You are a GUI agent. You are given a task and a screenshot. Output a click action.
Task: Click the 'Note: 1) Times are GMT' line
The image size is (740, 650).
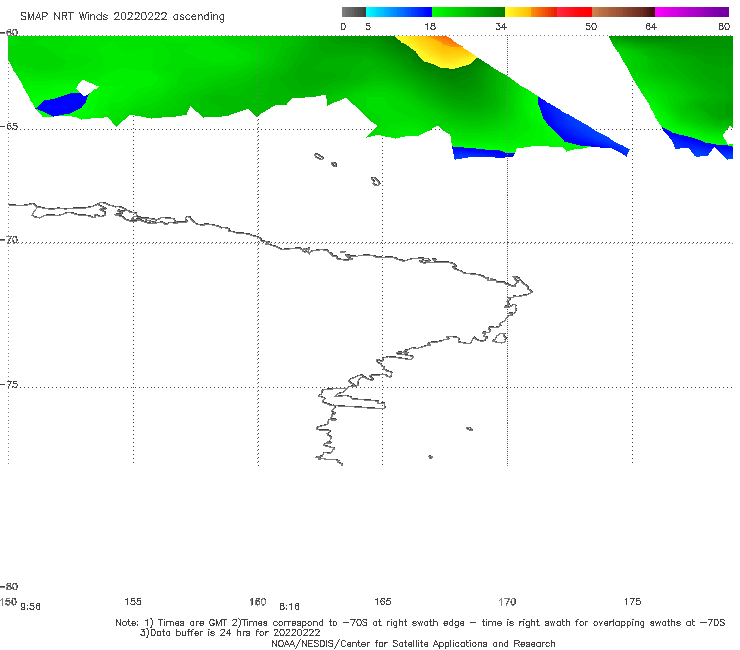pyautogui.click(x=420, y=623)
